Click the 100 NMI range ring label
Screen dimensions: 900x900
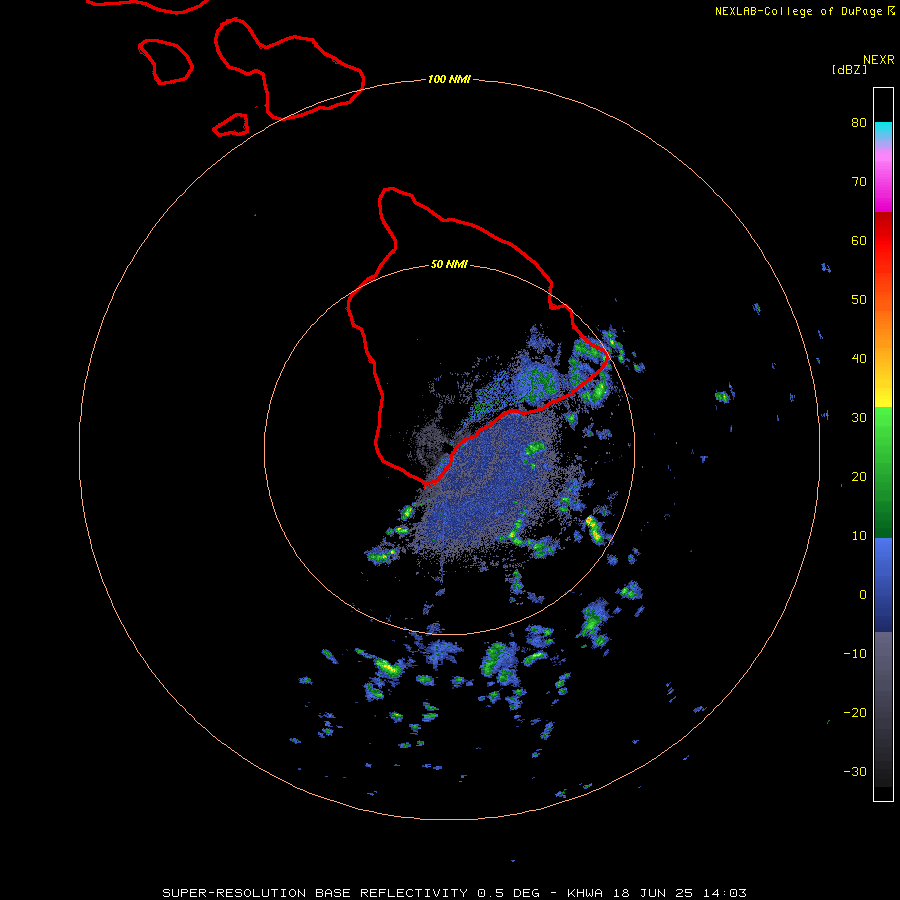tap(449, 79)
